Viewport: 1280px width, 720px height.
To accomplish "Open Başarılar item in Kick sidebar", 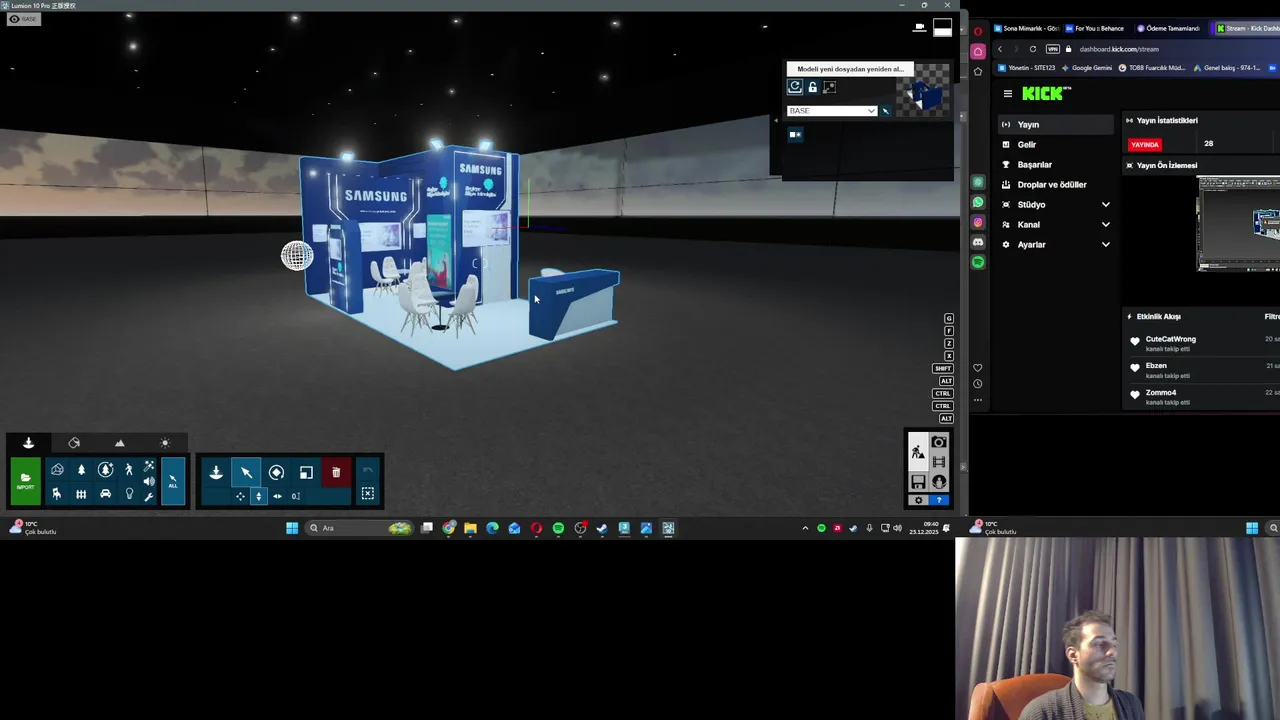I will pyautogui.click(x=1057, y=165).
